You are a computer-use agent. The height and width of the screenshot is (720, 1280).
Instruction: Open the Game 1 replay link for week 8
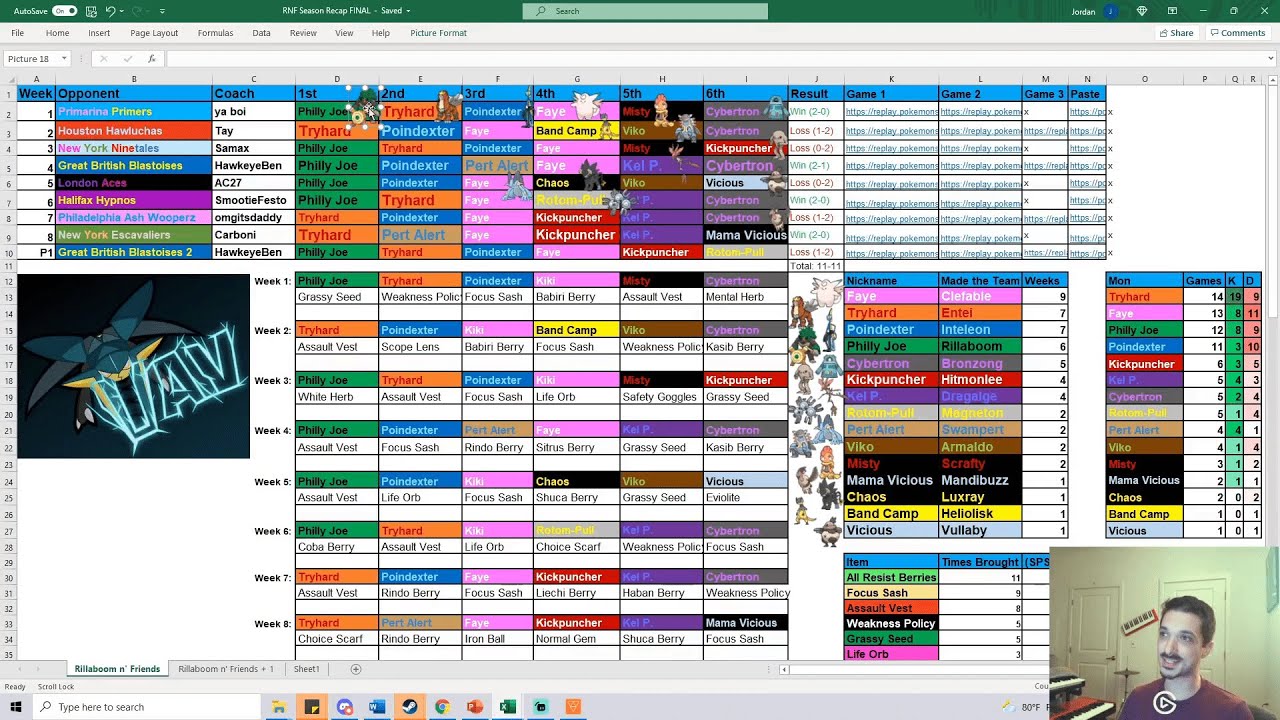point(891,237)
